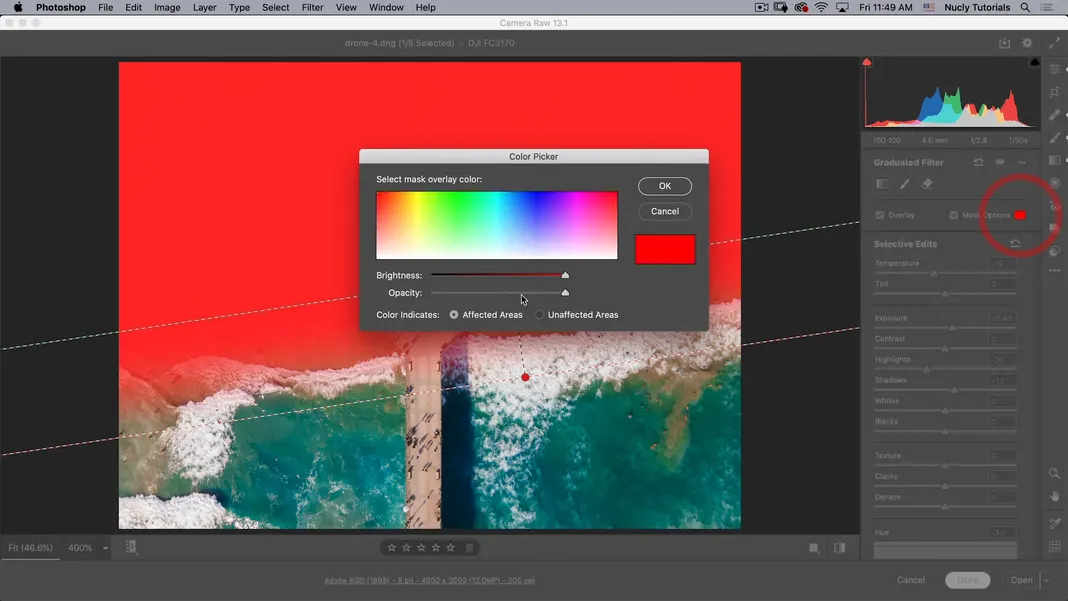Open the Photoshop application menu

point(61,7)
